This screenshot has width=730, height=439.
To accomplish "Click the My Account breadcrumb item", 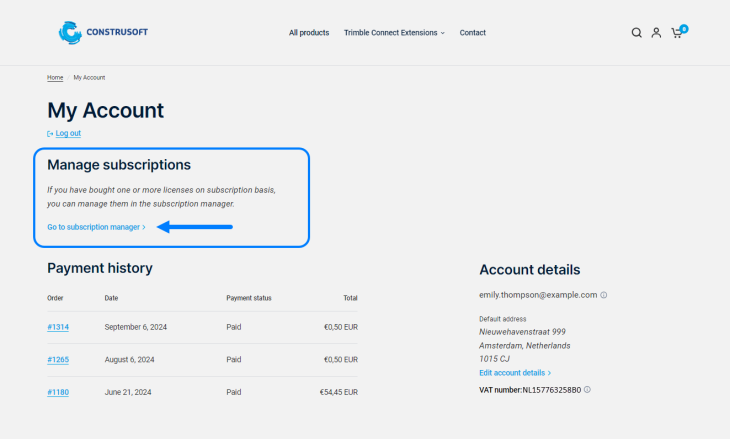I will (x=89, y=77).
